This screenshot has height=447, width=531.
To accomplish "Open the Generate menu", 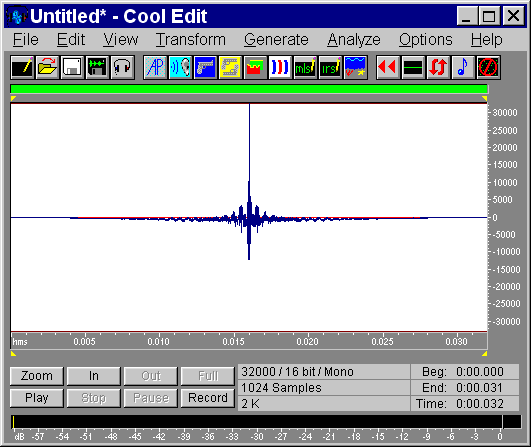I will [276, 40].
